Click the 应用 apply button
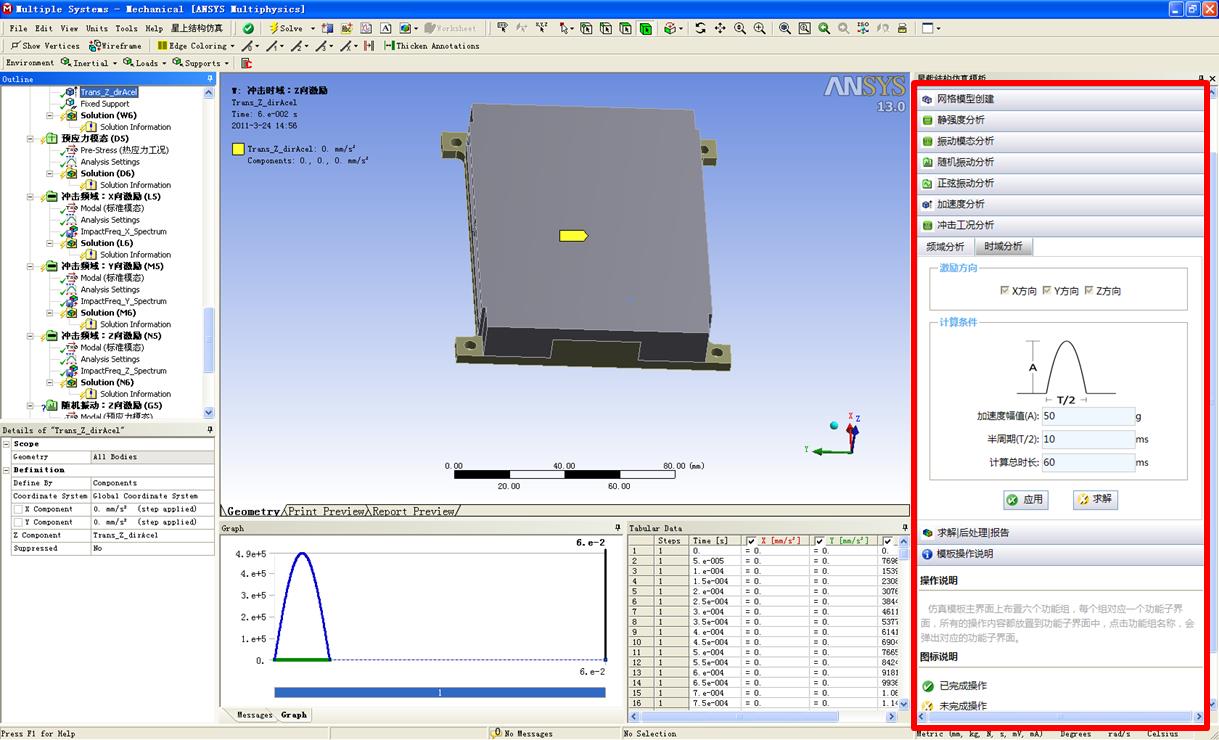Image resolution: width=1219 pixels, height=740 pixels. pos(1025,499)
